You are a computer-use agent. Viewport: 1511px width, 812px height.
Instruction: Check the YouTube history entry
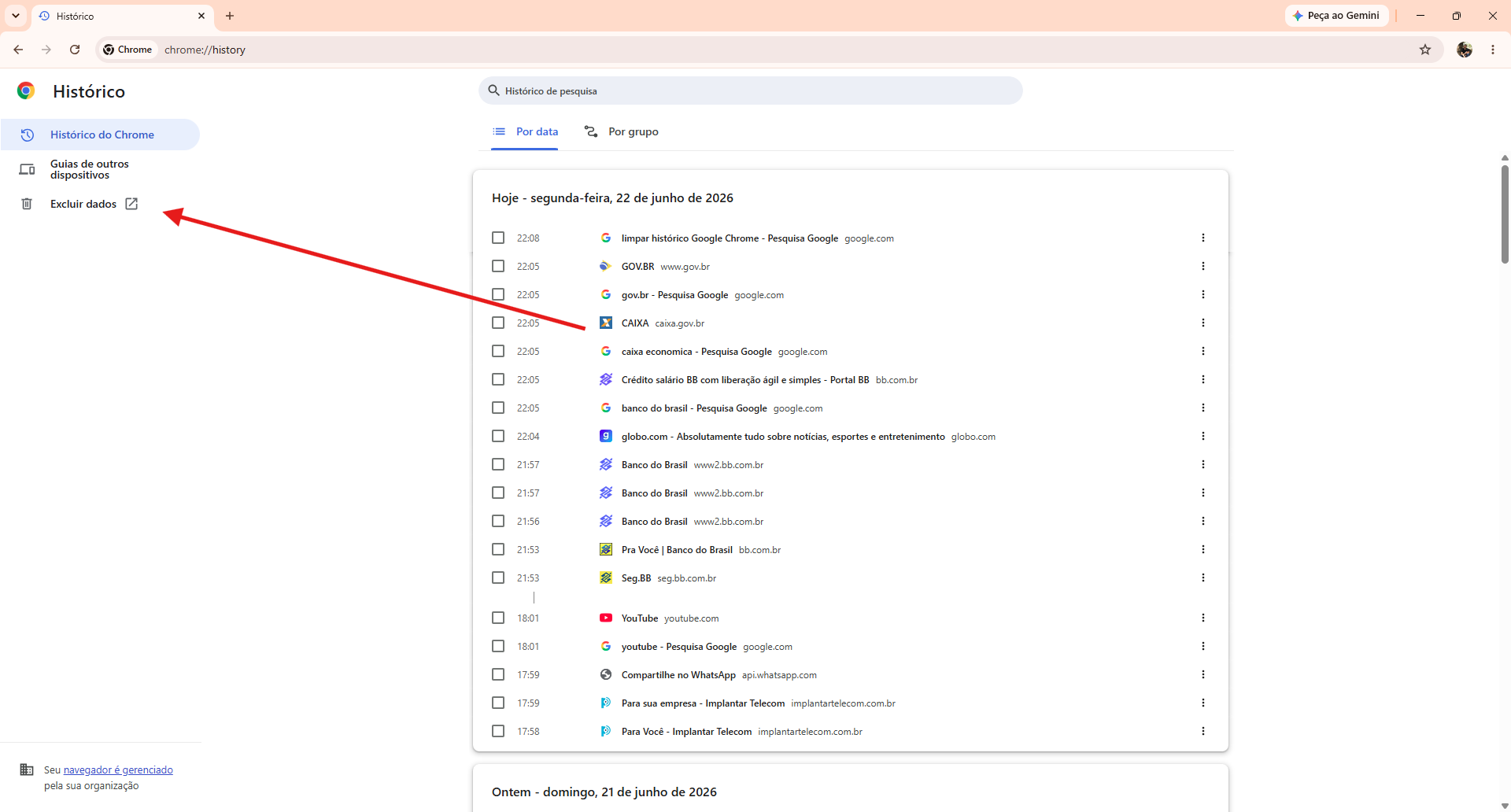(x=498, y=618)
